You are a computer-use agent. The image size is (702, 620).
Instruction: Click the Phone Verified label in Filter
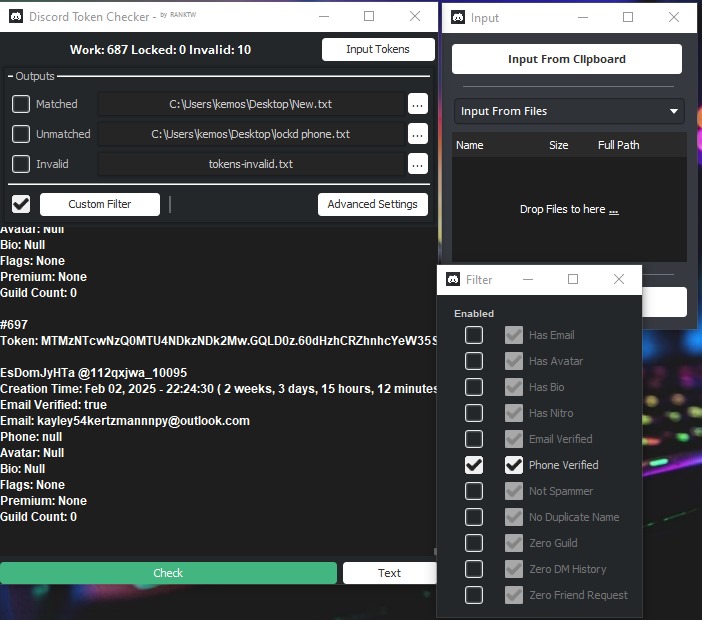(x=563, y=465)
